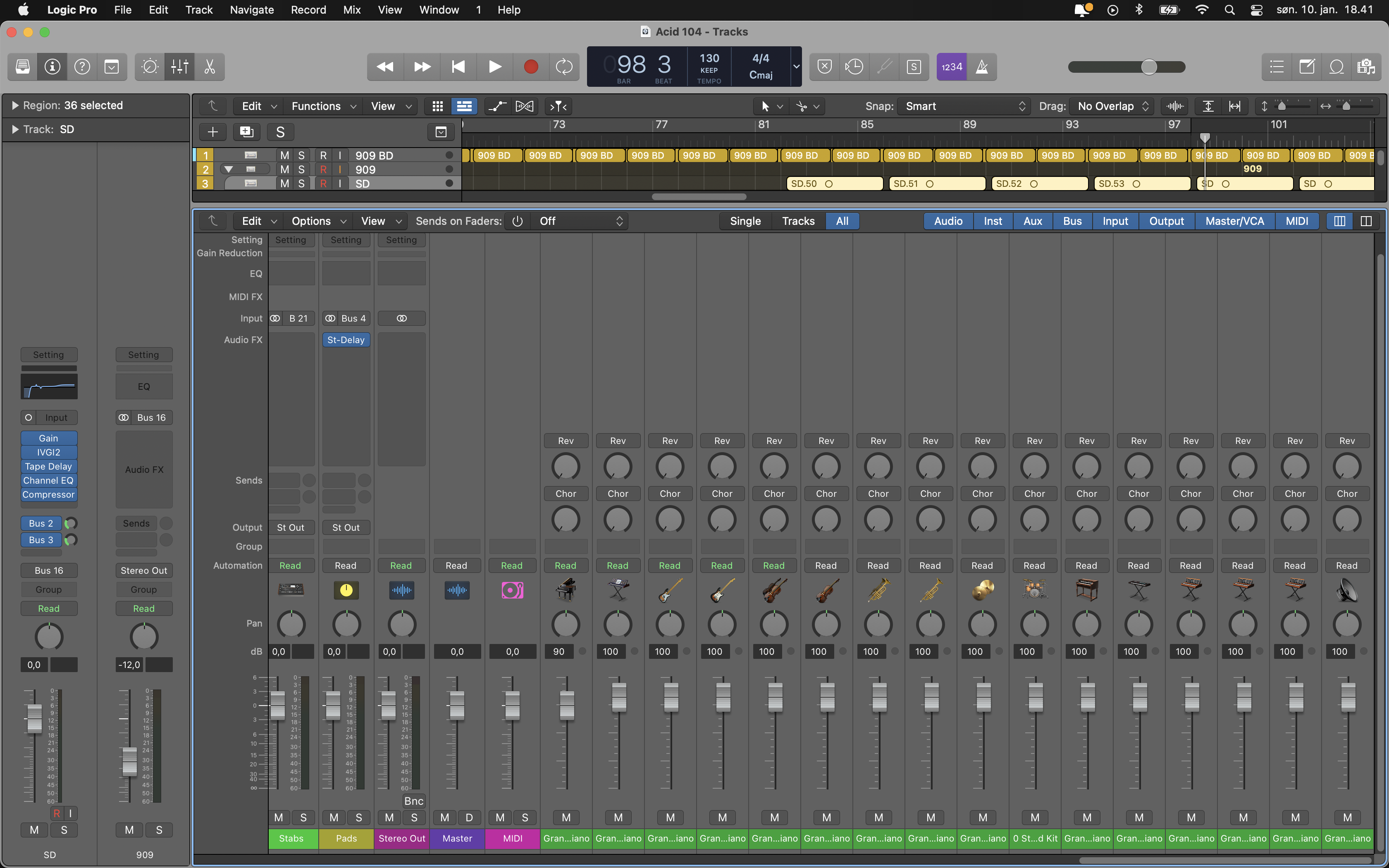The image size is (1389, 868).
Task: Toggle the Sends on Faders power button
Action: click(x=517, y=221)
